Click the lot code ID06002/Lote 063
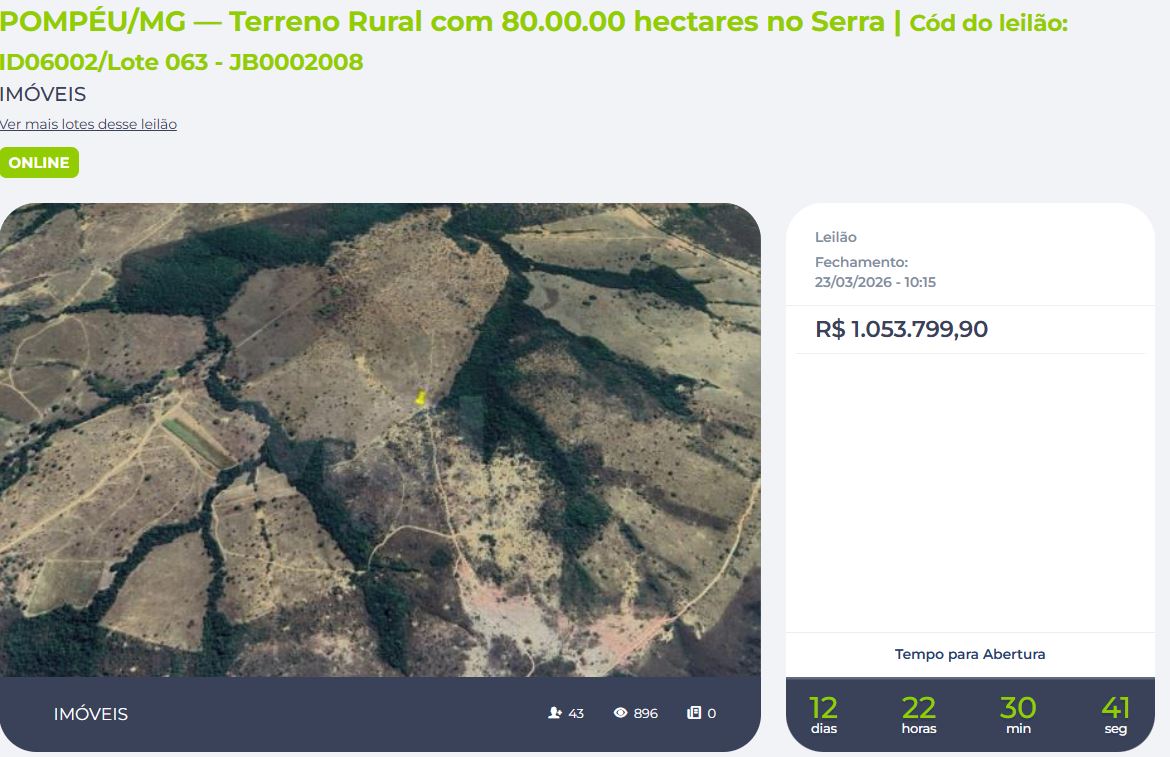The height and width of the screenshot is (757, 1170). (104, 62)
